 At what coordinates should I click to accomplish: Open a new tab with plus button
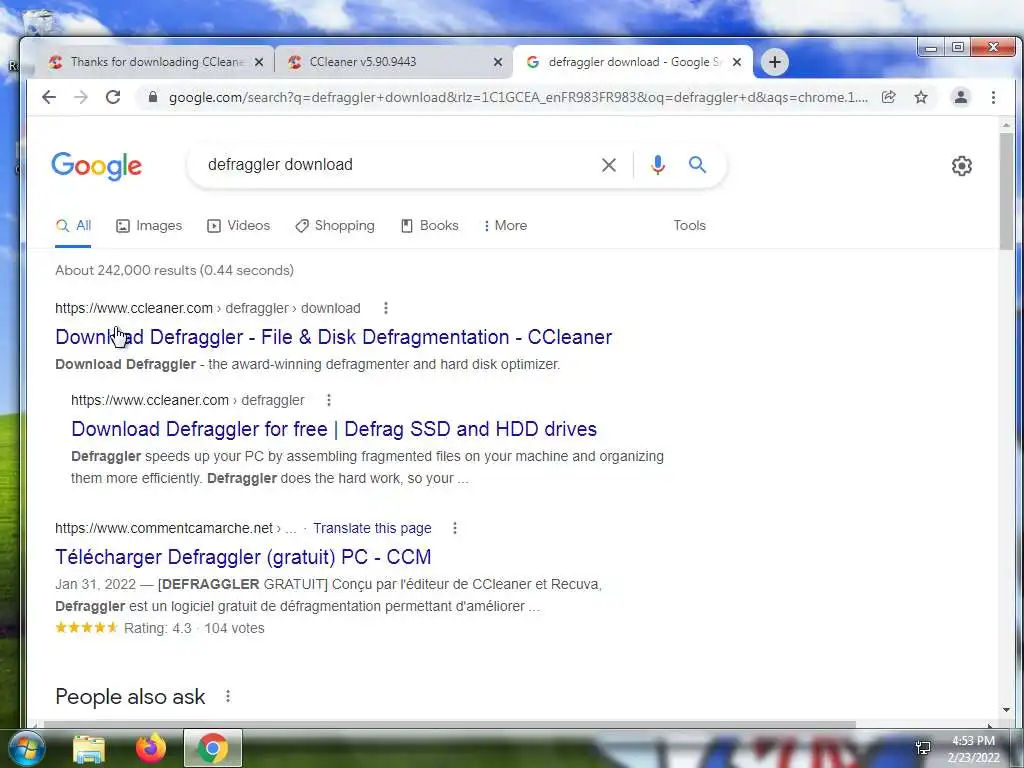pos(775,62)
